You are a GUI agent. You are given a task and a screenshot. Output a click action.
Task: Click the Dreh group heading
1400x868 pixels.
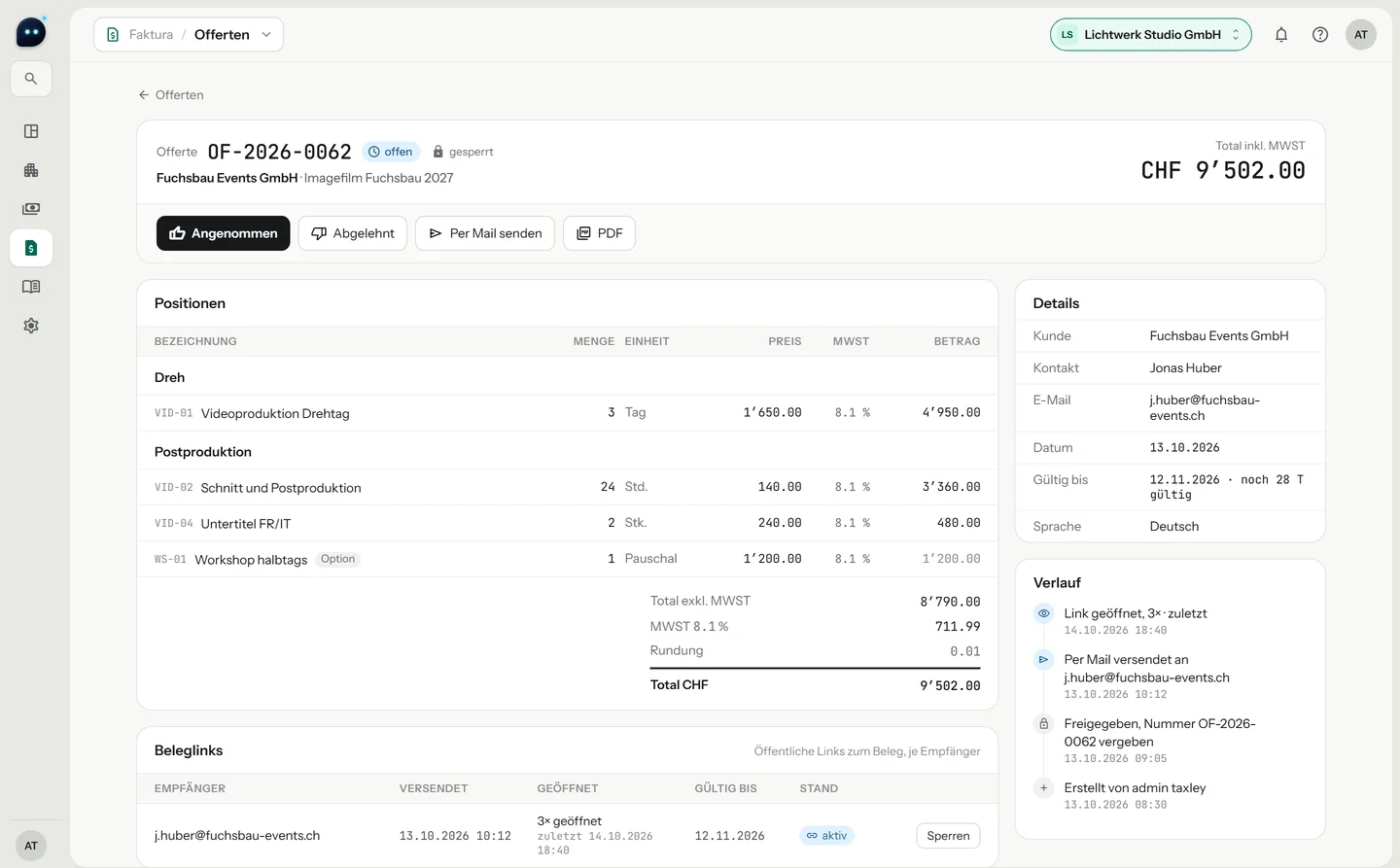click(x=169, y=377)
